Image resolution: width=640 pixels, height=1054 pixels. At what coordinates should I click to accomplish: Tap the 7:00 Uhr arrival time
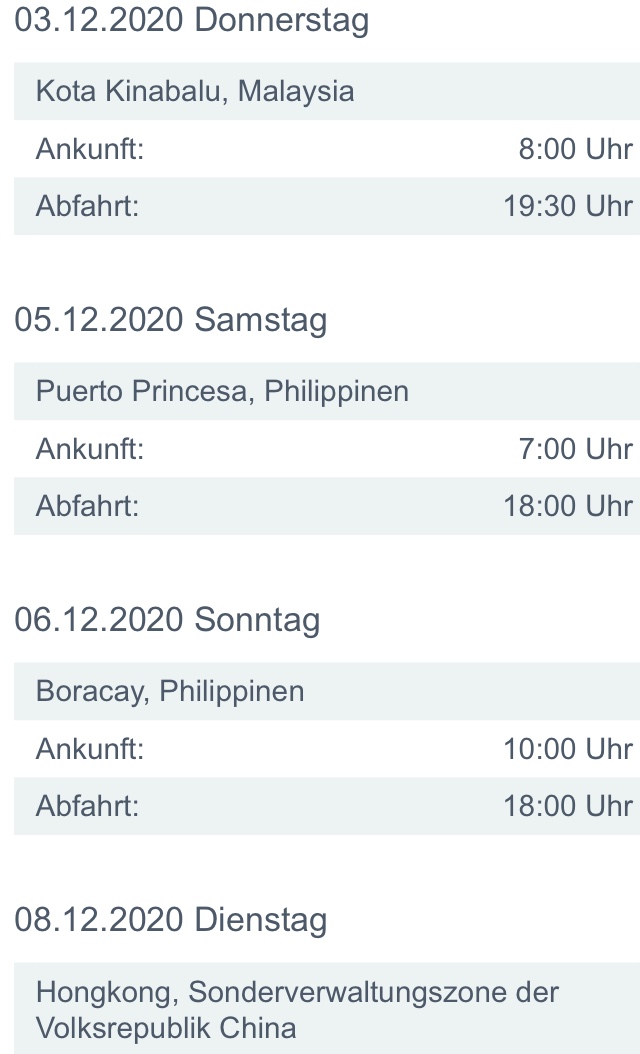click(x=575, y=448)
